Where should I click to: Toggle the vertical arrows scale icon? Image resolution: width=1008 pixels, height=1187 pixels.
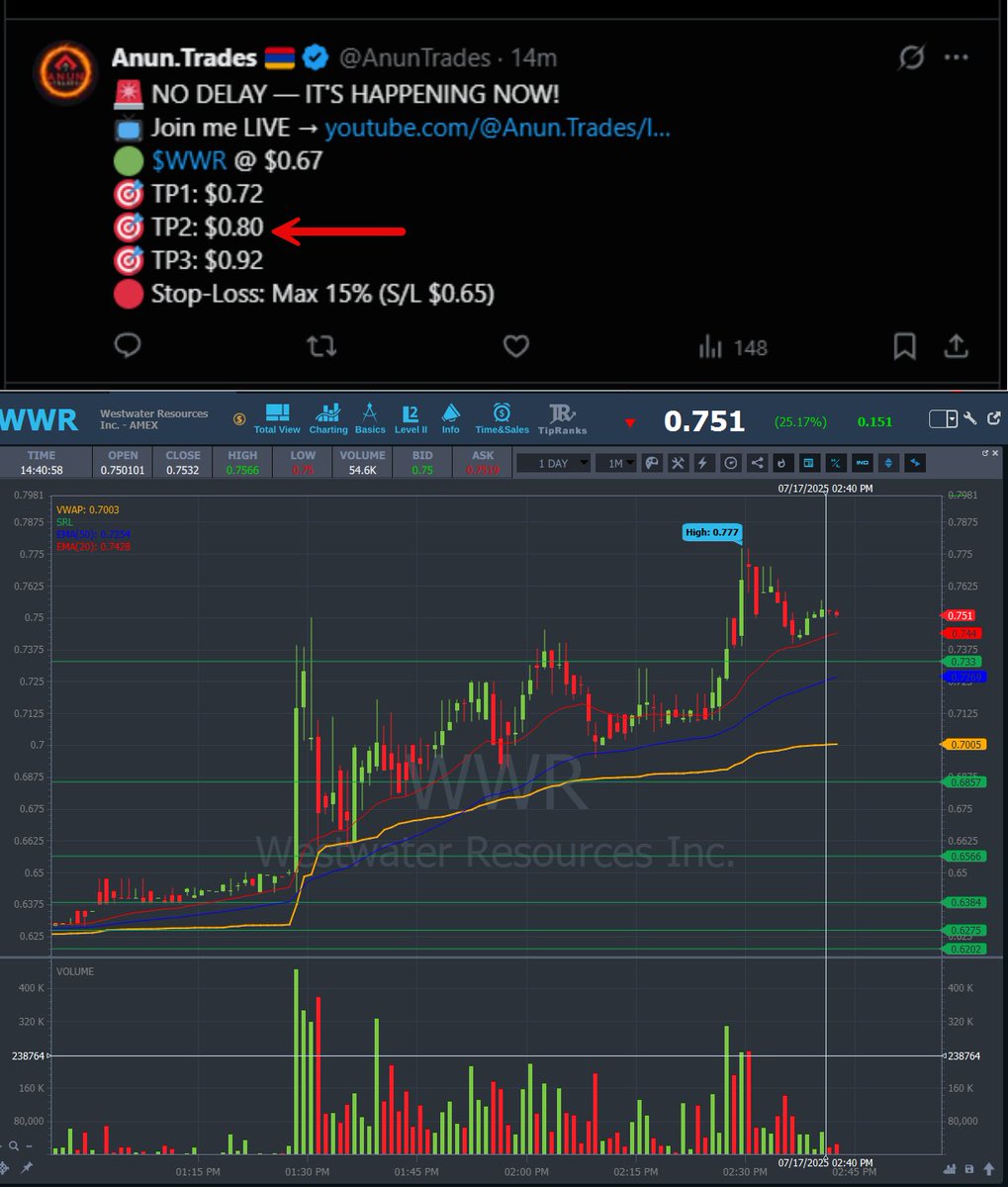[888, 463]
